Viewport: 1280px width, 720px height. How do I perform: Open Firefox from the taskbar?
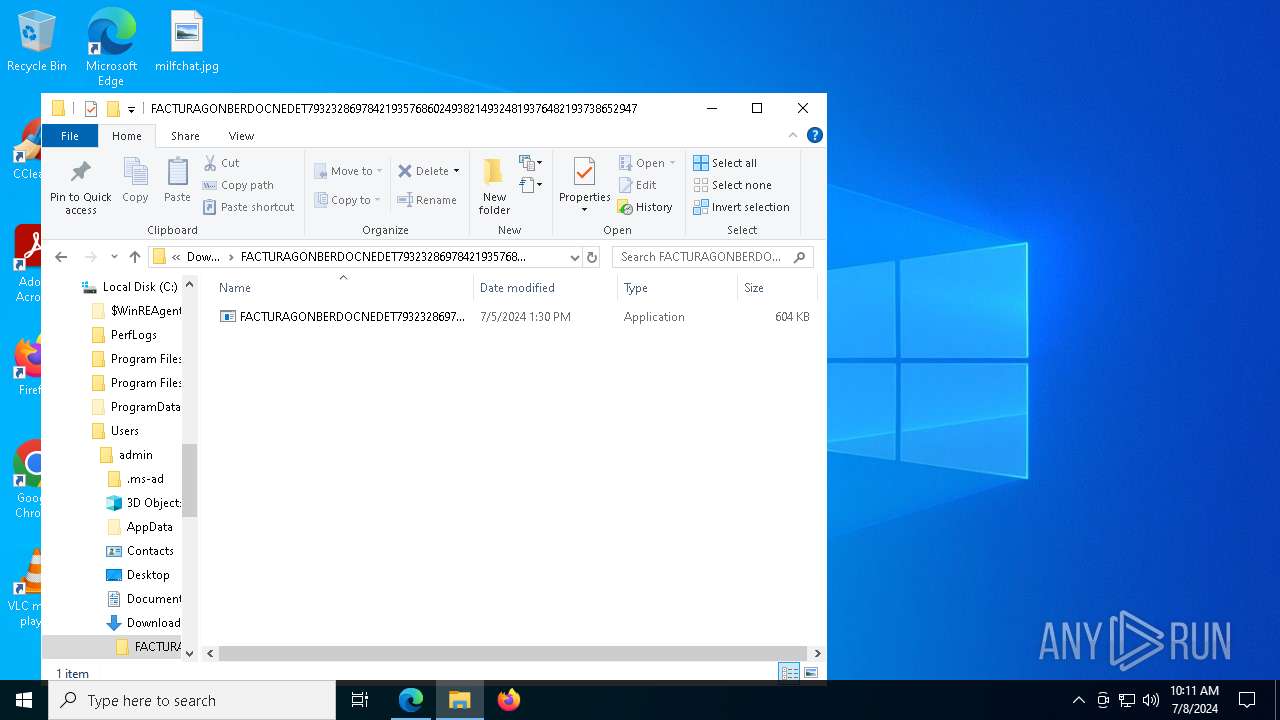tap(509, 700)
